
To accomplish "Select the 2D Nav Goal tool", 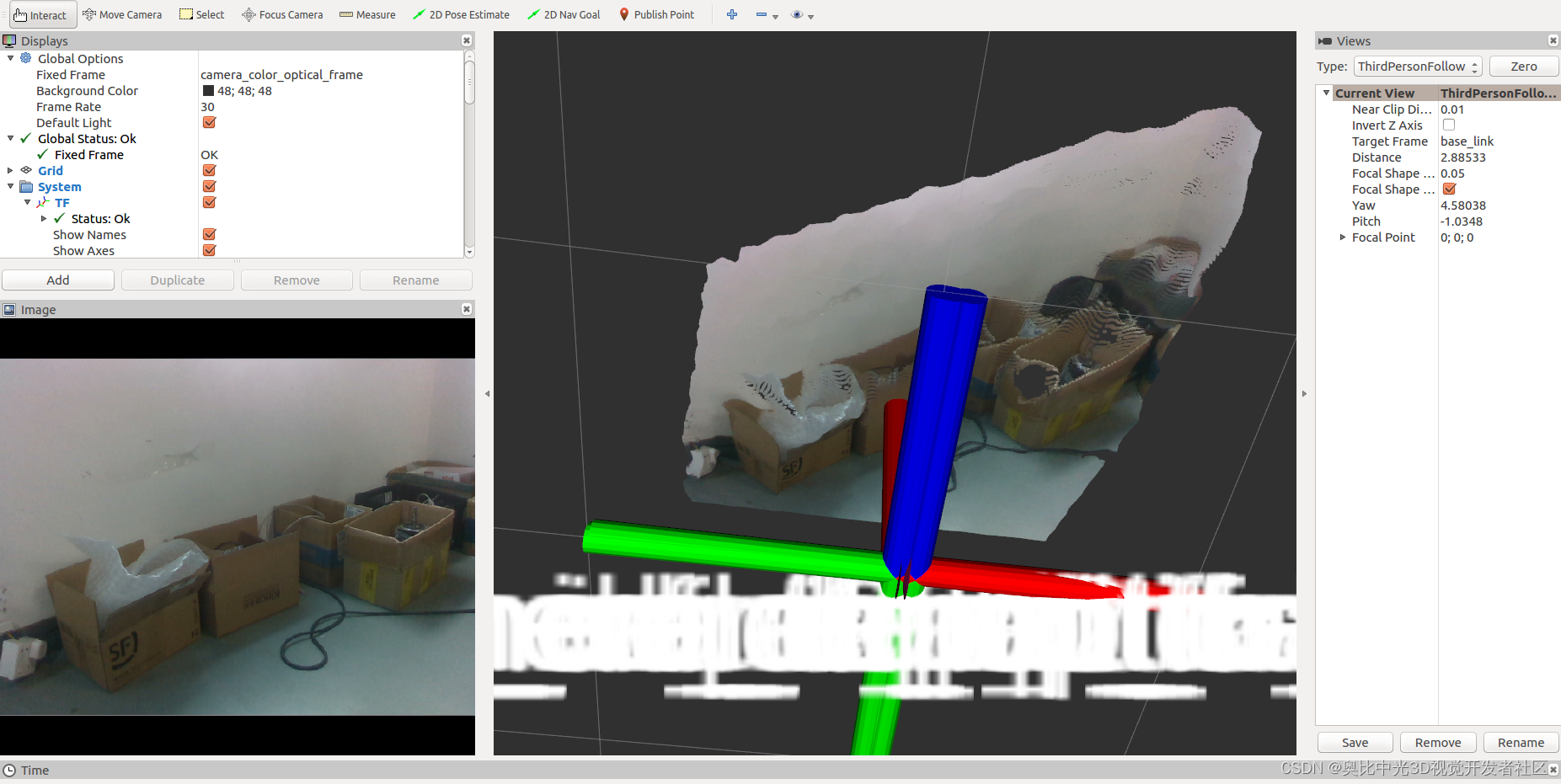I will coord(564,15).
